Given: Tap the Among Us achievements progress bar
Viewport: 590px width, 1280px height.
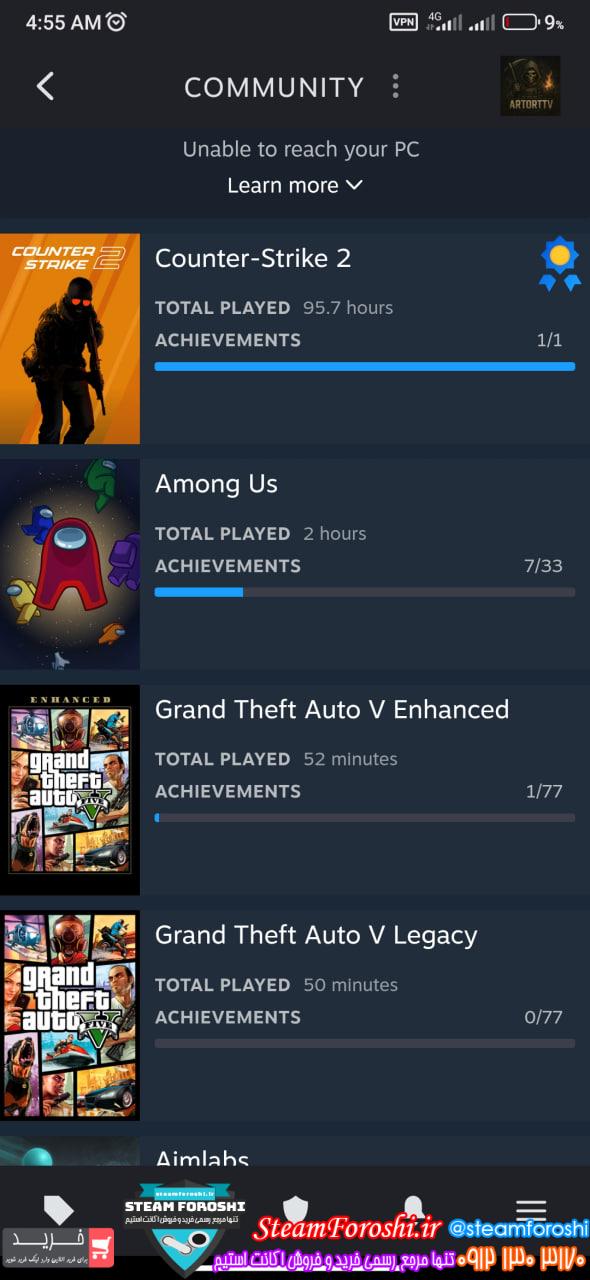Looking at the screenshot, I should (x=365, y=592).
